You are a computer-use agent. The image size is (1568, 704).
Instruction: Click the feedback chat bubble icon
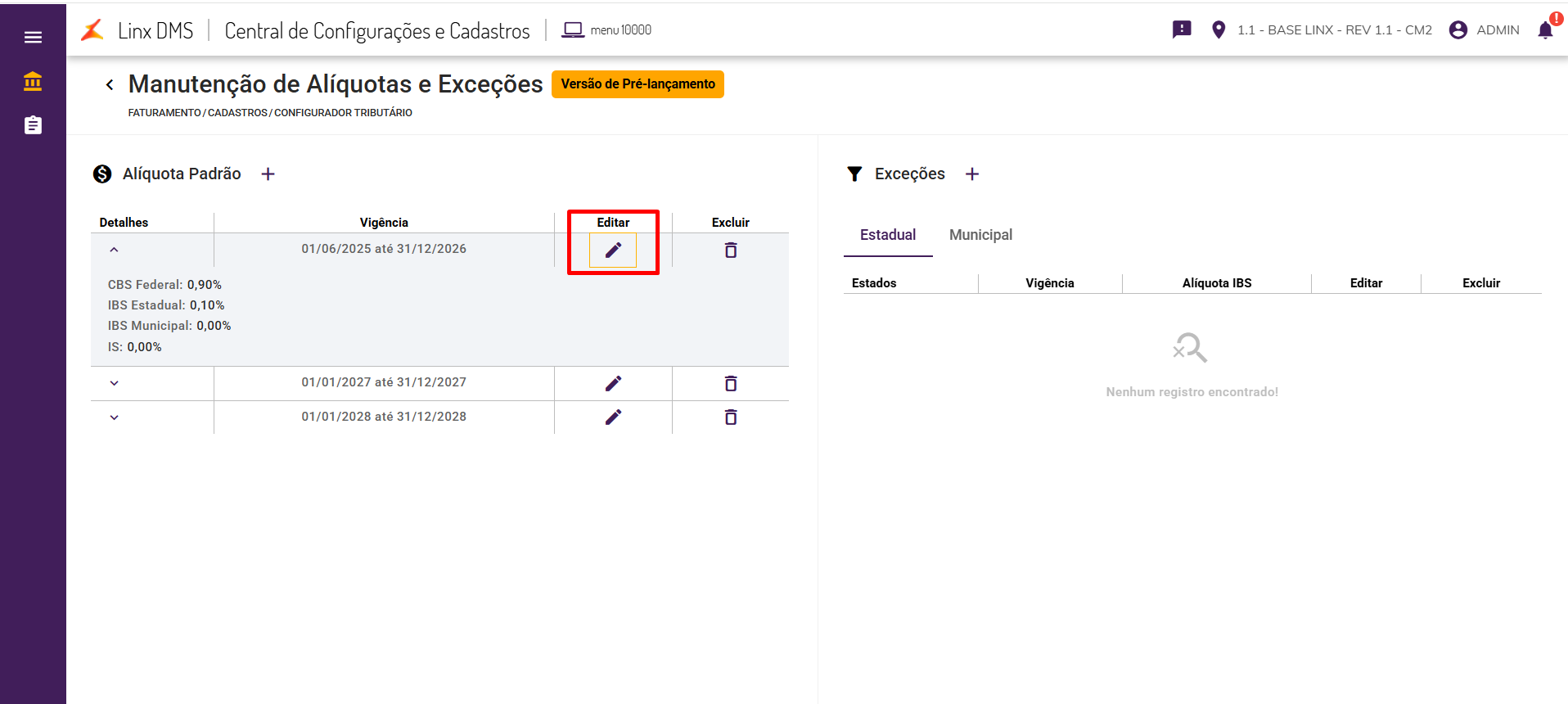click(1182, 30)
